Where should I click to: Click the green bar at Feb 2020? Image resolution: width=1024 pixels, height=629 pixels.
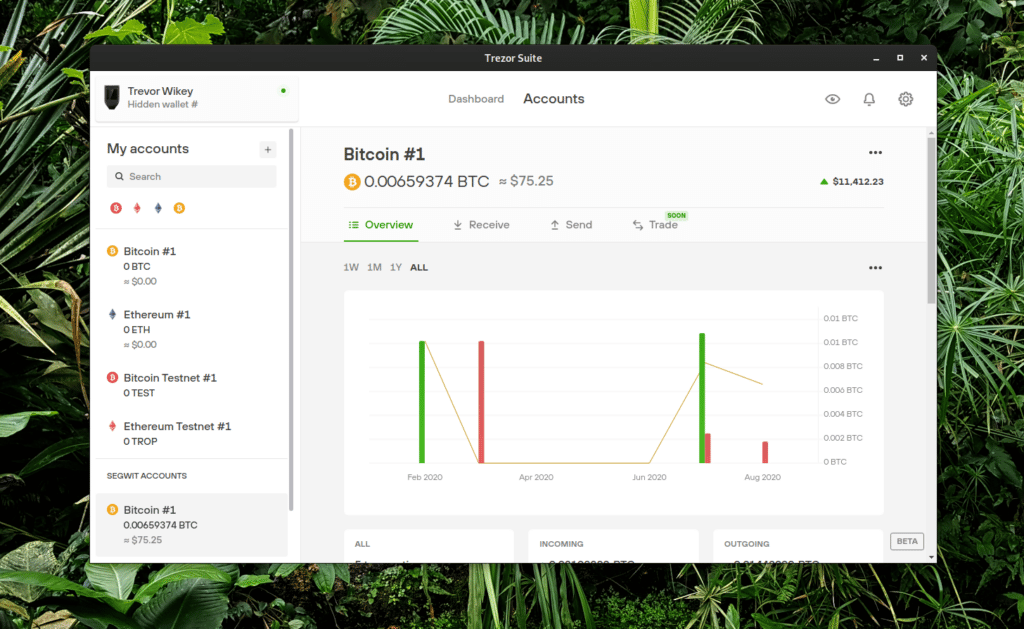pyautogui.click(x=422, y=402)
